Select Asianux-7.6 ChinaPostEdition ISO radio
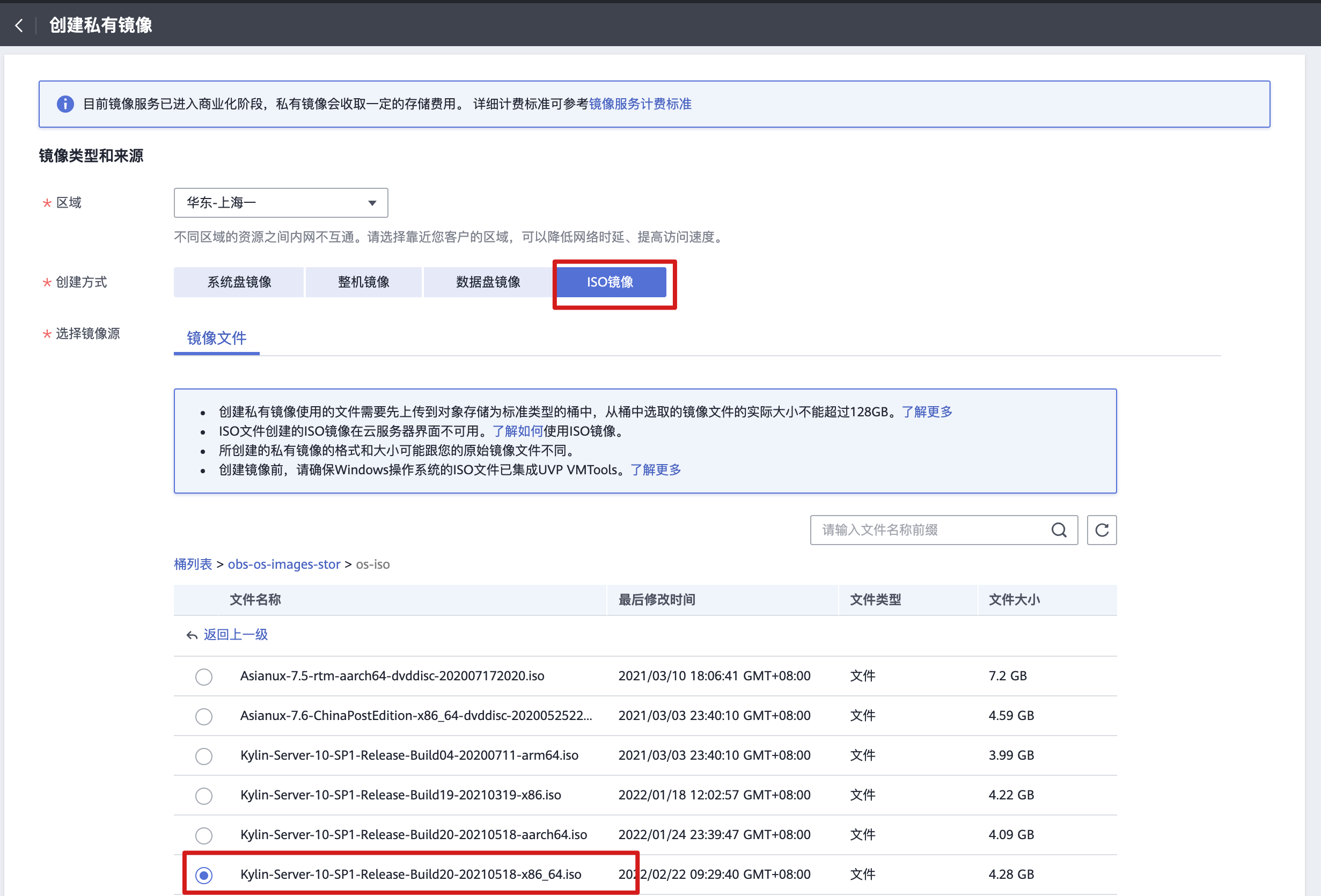Image resolution: width=1321 pixels, height=896 pixels. pyautogui.click(x=203, y=716)
